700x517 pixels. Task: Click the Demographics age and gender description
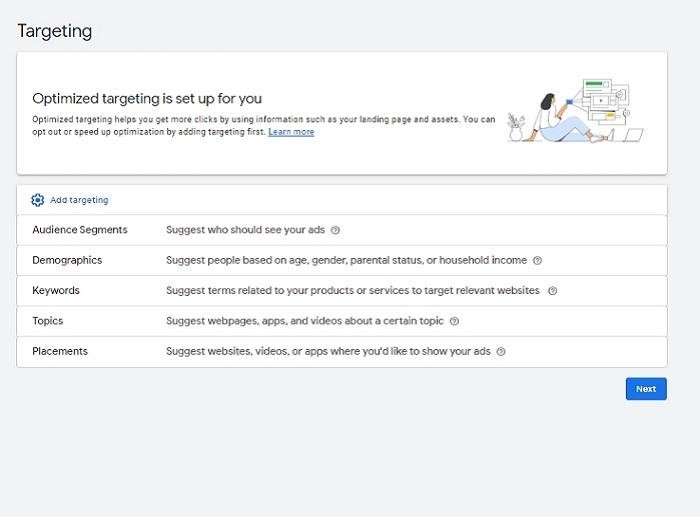(x=346, y=260)
